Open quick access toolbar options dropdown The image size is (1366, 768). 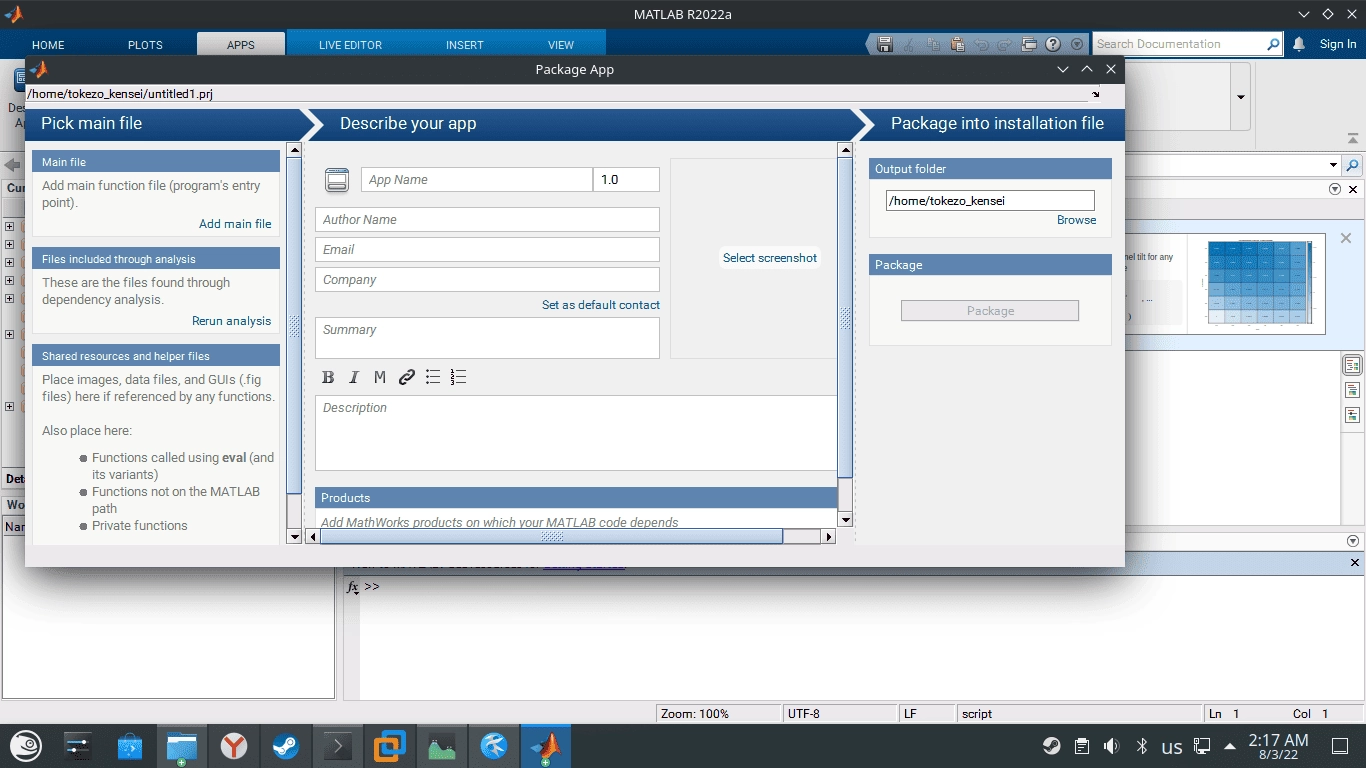[1077, 44]
